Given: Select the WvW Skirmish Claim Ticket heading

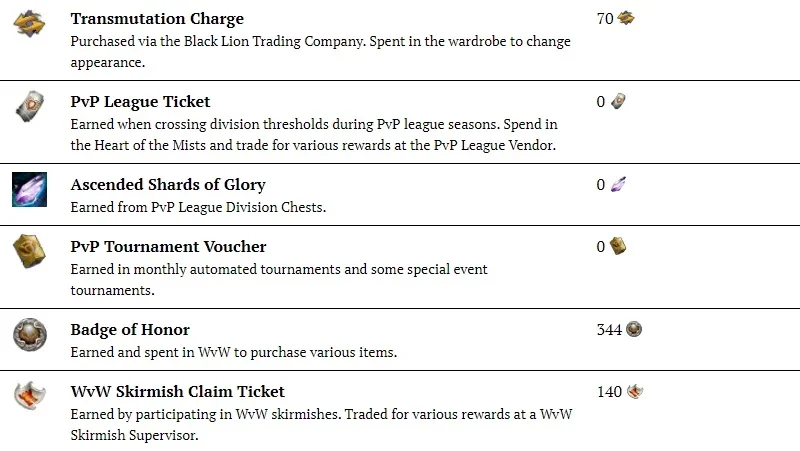Looking at the screenshot, I should [178, 391].
